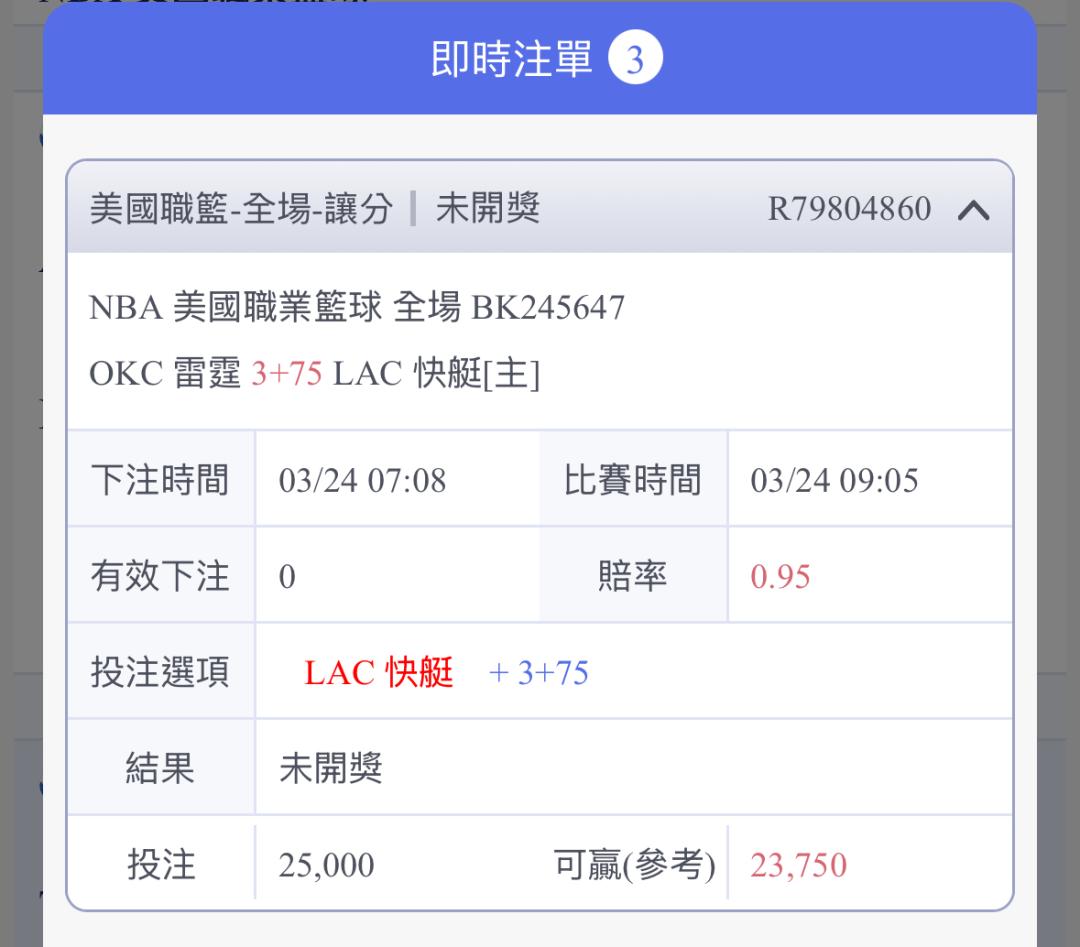Tap the OKC 雷霆 team name
1080x947 pixels.
pos(165,373)
